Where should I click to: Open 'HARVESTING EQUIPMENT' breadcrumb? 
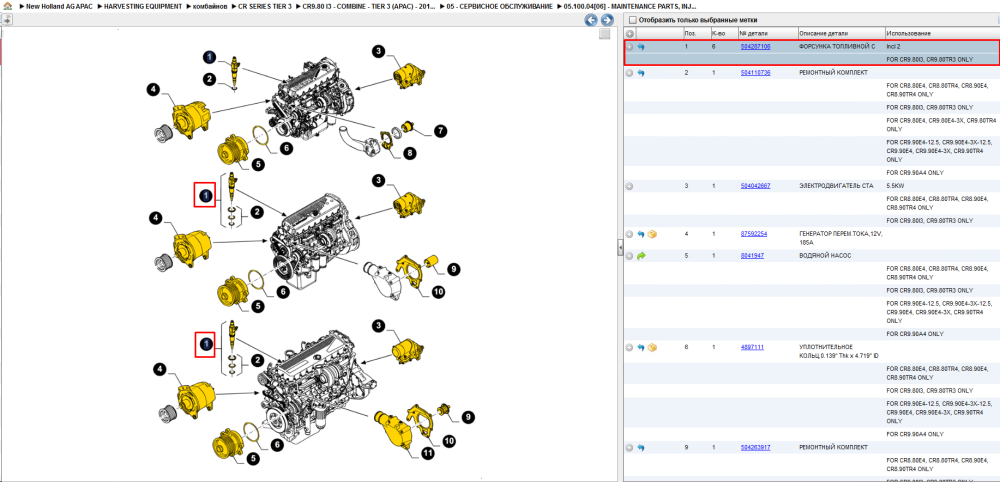coord(143,6)
